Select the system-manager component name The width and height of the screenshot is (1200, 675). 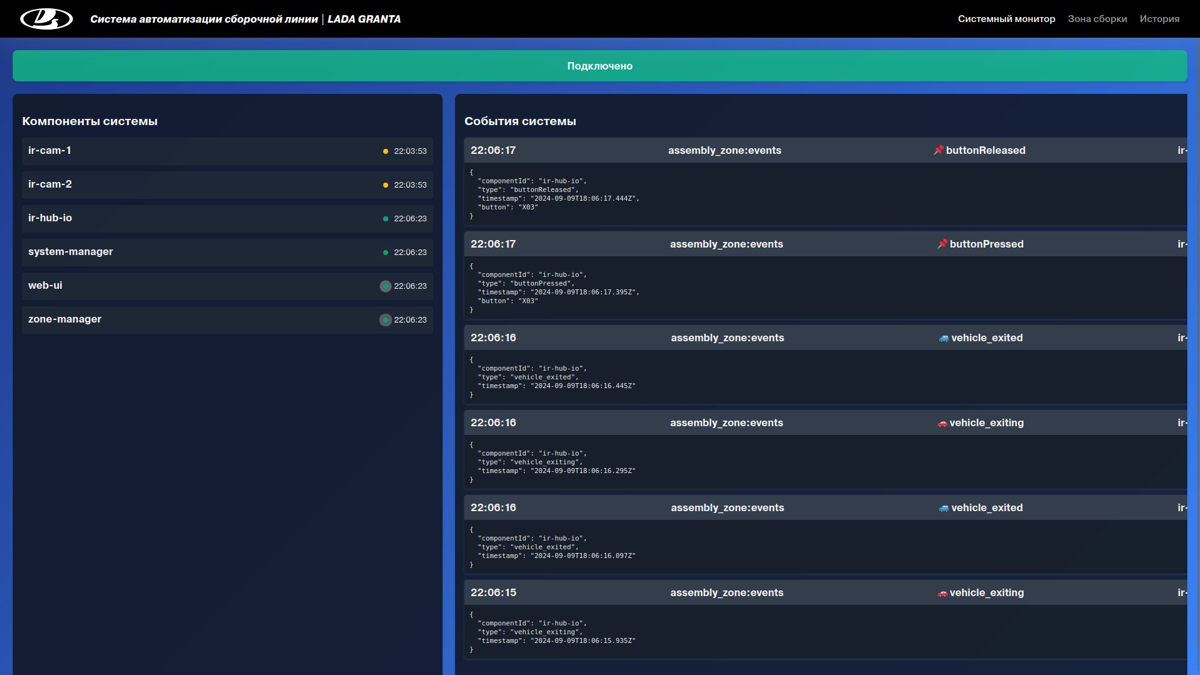(70, 252)
